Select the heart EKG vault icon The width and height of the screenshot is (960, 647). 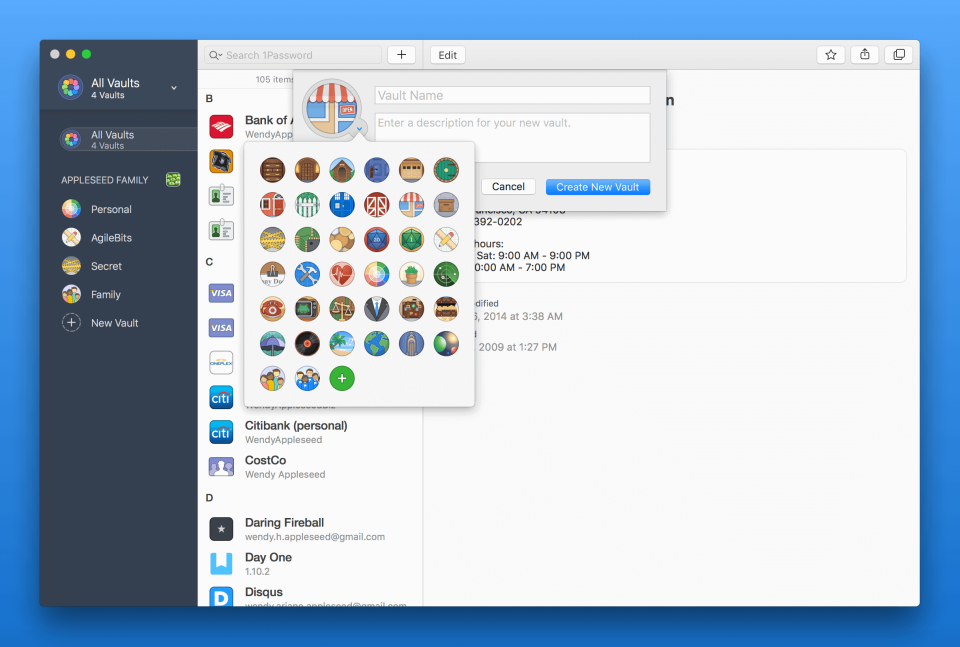click(x=342, y=274)
